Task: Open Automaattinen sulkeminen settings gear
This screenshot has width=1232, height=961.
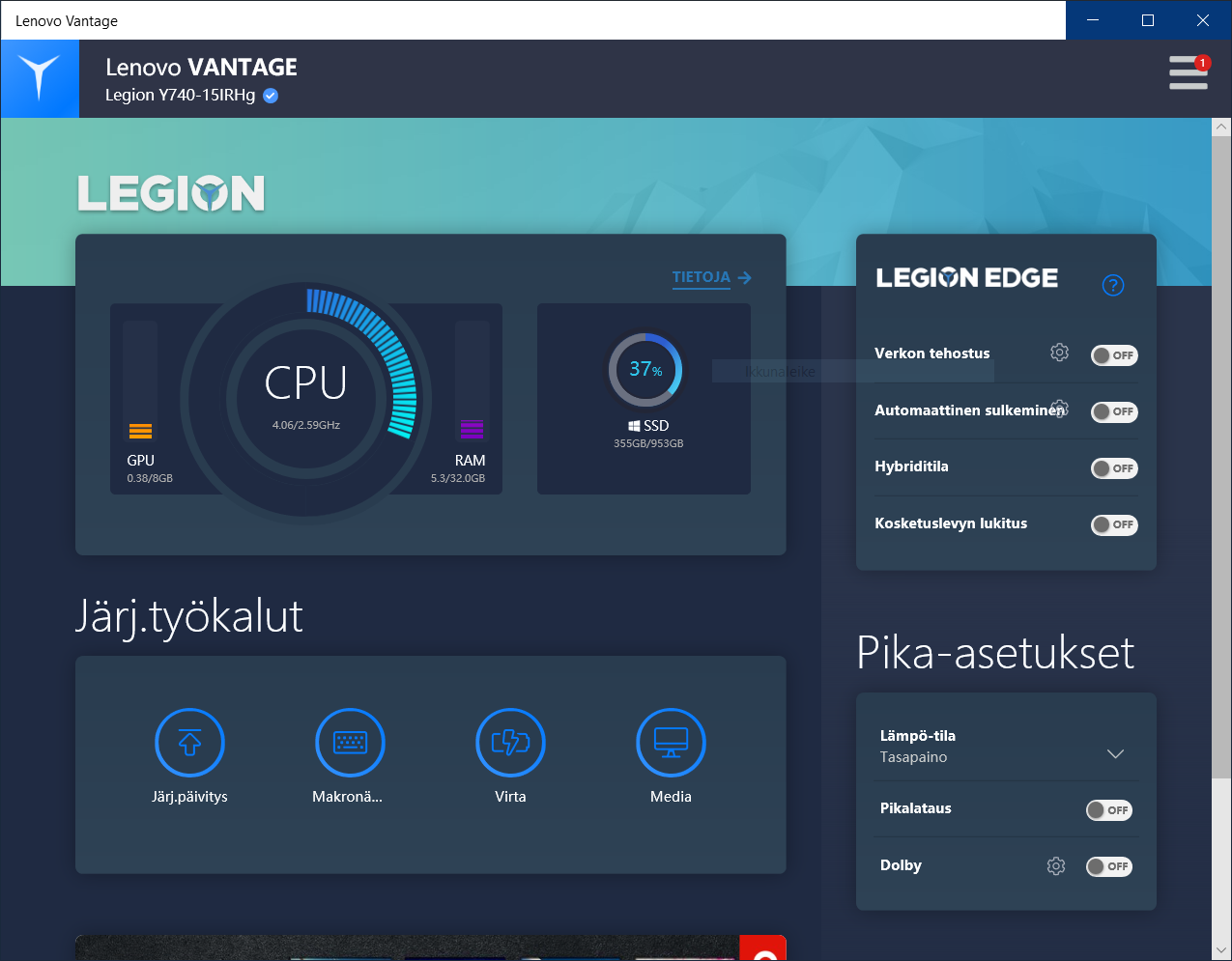Action: coord(1060,409)
